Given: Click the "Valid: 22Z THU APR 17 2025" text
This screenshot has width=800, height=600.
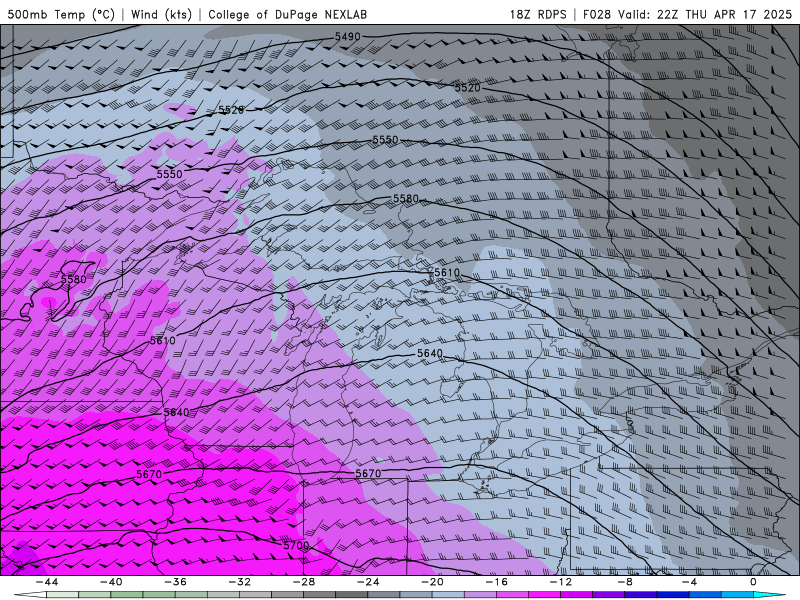Looking at the screenshot, I should [705, 14].
